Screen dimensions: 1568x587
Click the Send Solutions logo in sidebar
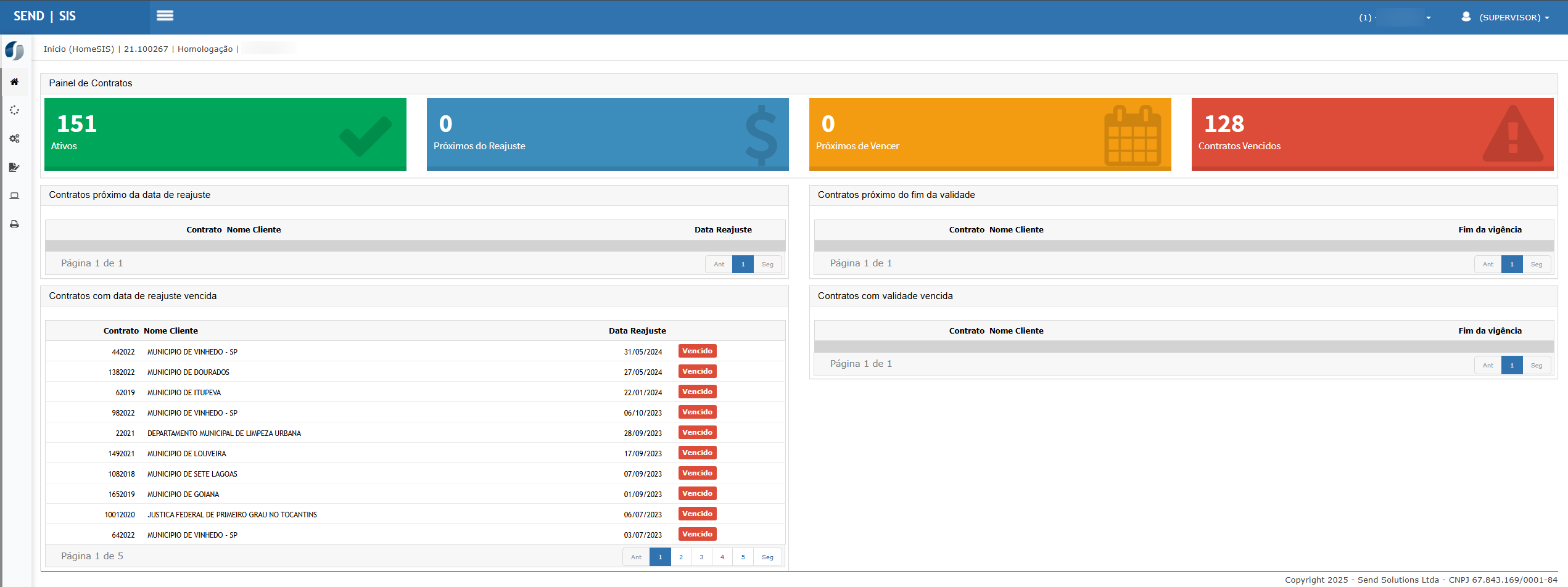[x=14, y=51]
